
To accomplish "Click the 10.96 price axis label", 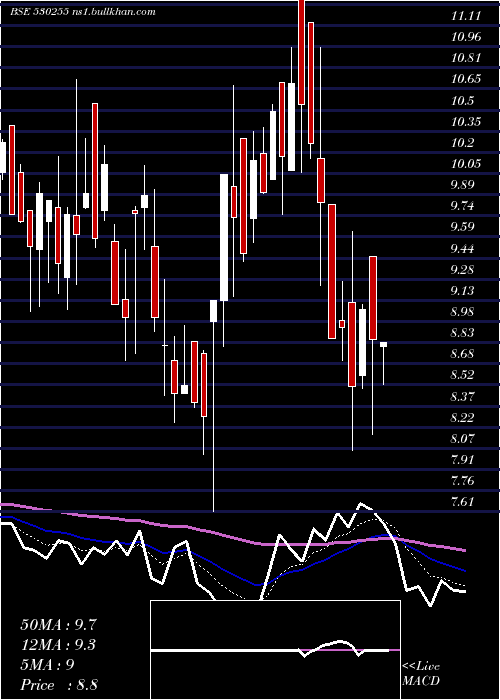I will pyautogui.click(x=466, y=37).
